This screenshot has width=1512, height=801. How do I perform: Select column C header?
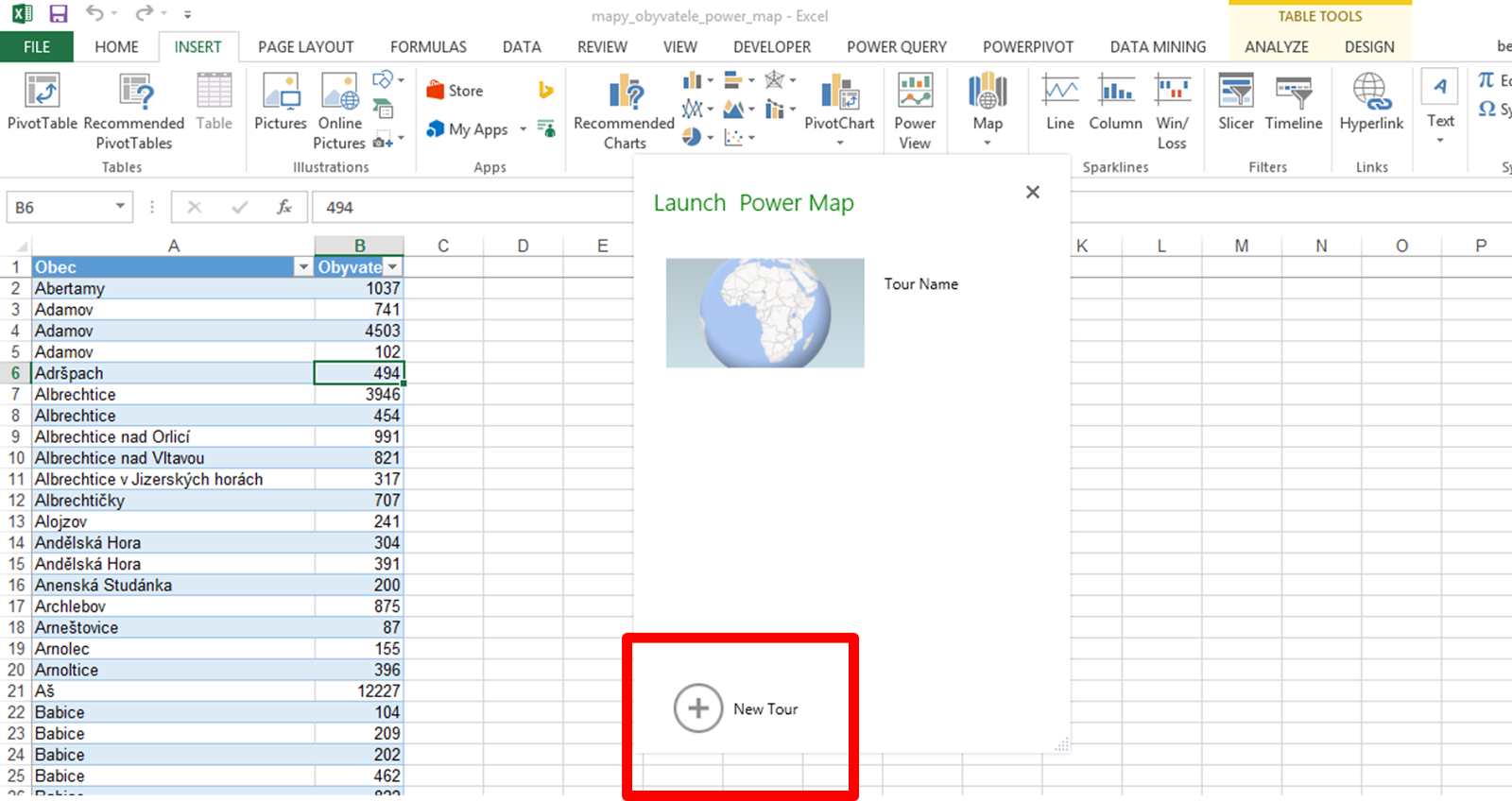click(x=443, y=246)
